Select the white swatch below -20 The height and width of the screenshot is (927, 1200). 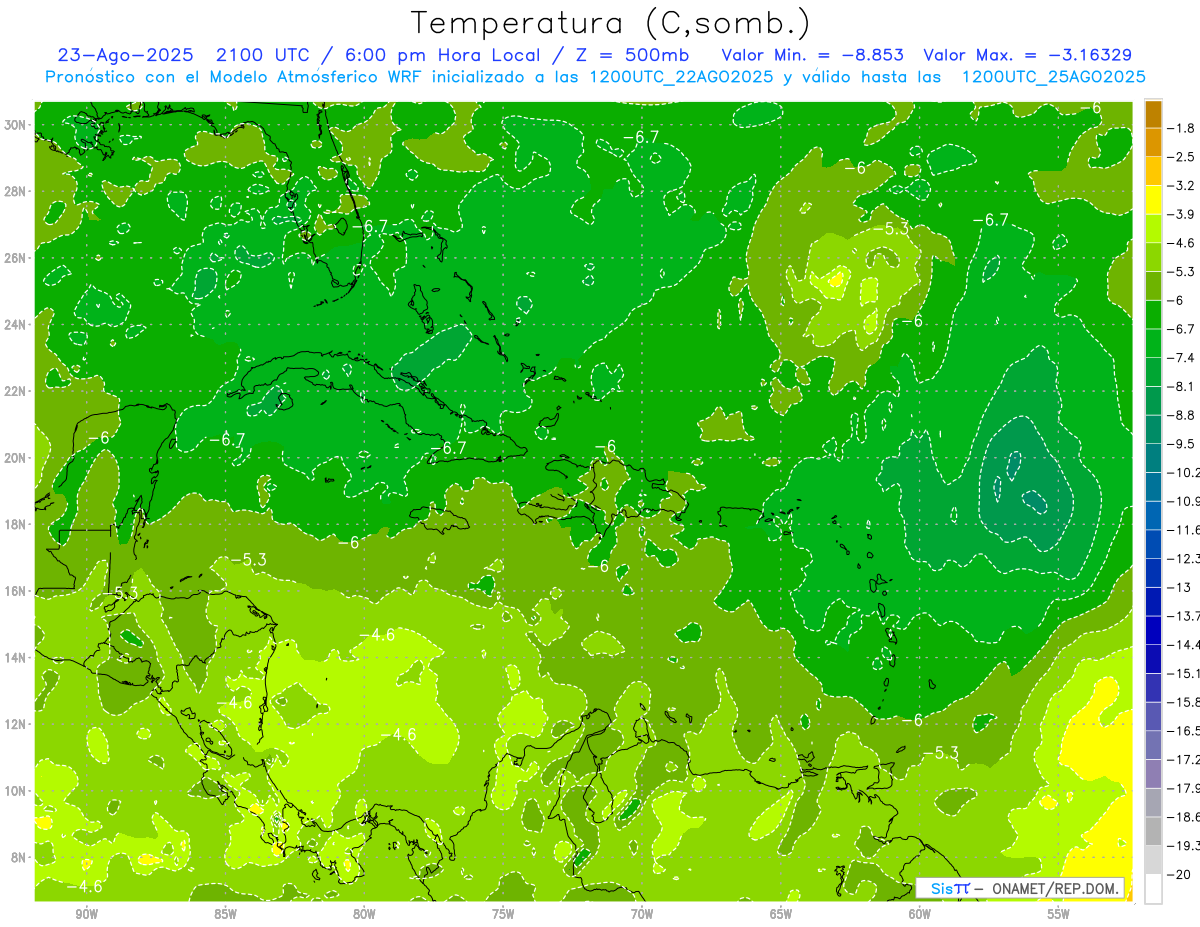click(x=1153, y=889)
